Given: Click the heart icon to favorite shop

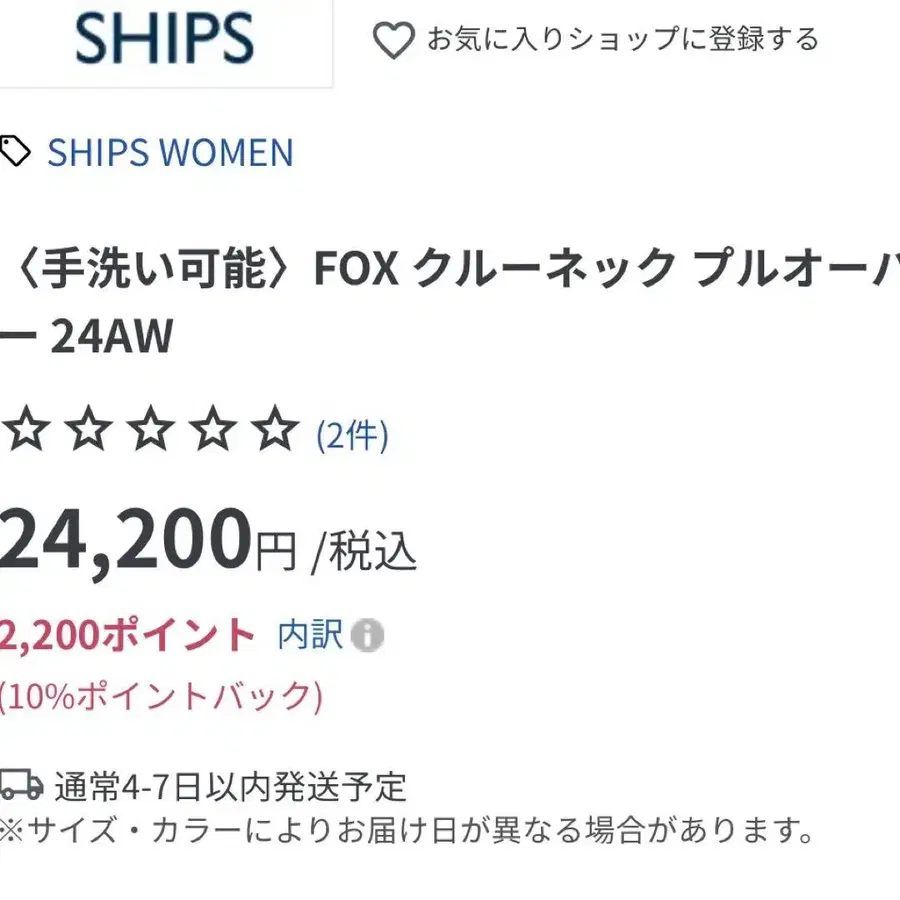Looking at the screenshot, I should click(x=393, y=40).
